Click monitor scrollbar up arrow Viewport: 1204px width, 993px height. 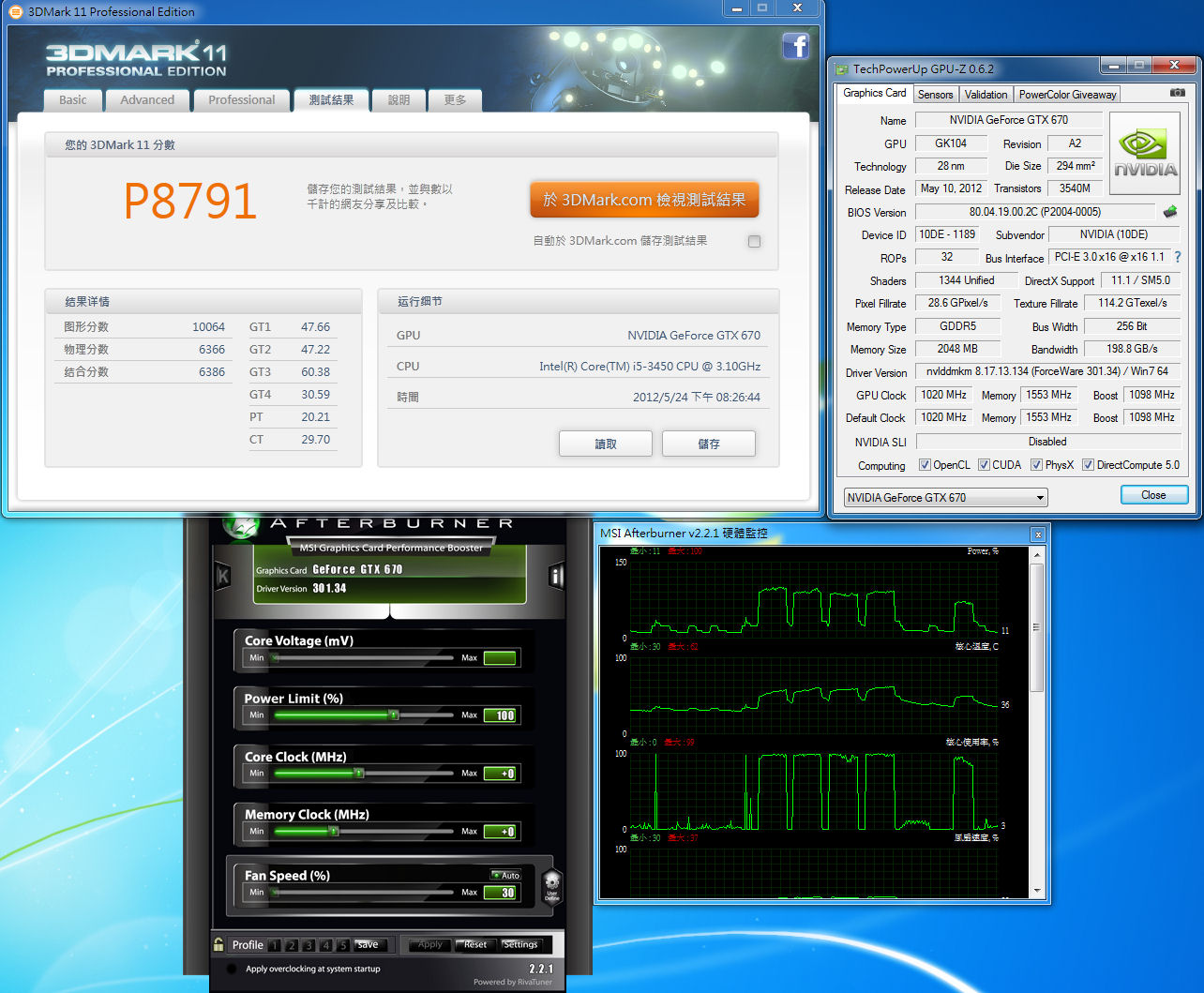(x=1037, y=555)
